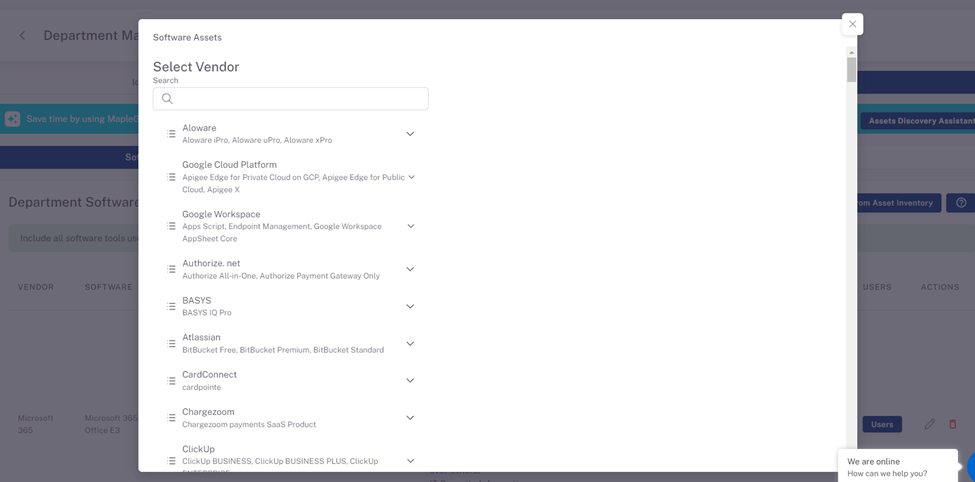Click the vendor Search input field
This screenshot has height=482, width=975.
tap(290, 99)
